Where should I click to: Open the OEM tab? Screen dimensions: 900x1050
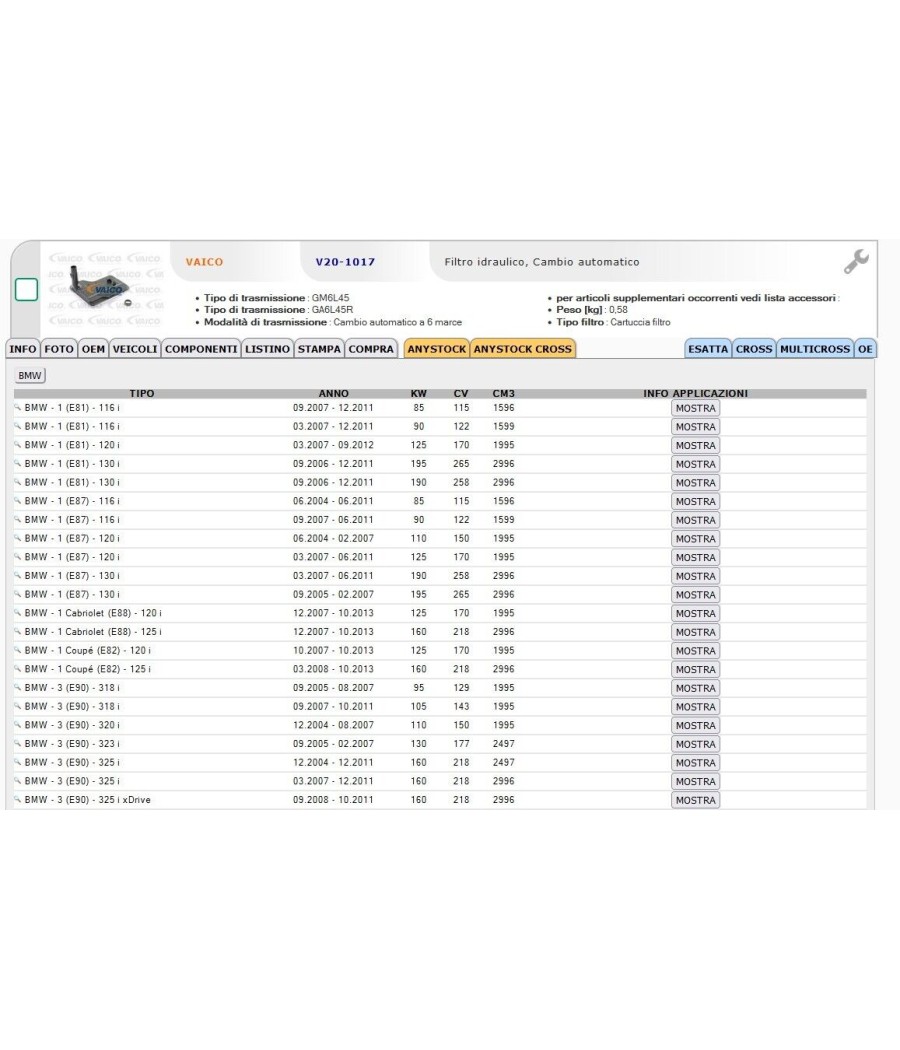click(93, 349)
